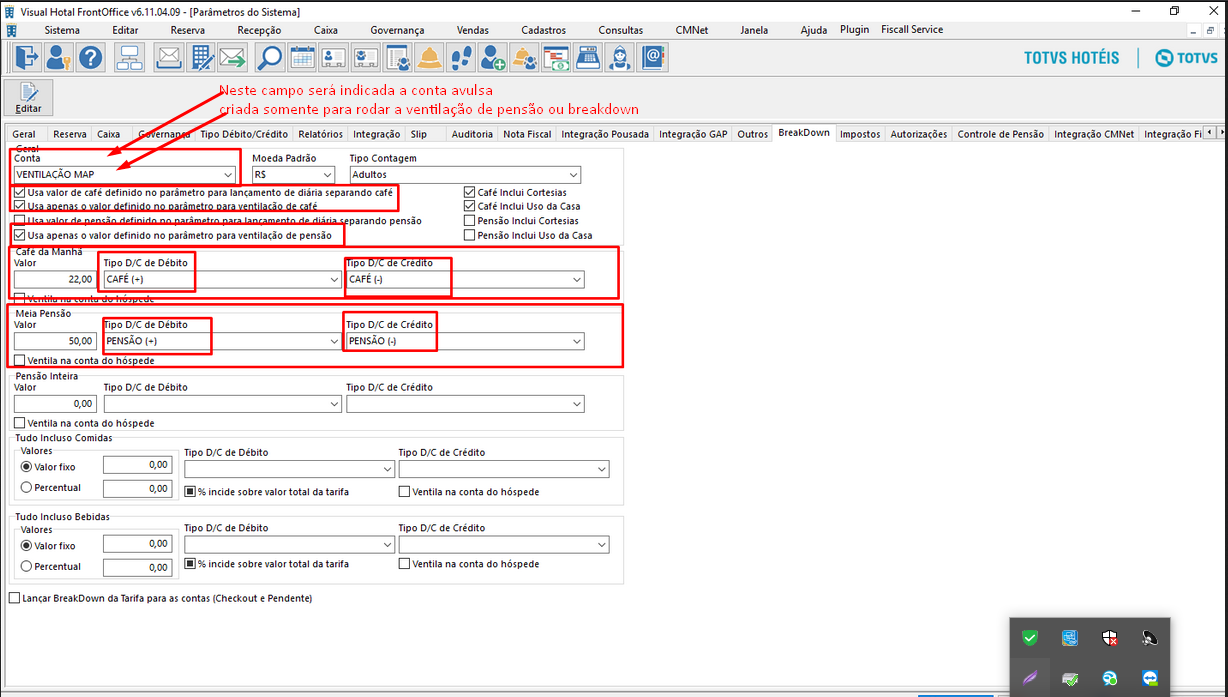Image resolution: width=1228 pixels, height=697 pixels.
Task: Open the Reserva menu
Action: pyautogui.click(x=187, y=30)
